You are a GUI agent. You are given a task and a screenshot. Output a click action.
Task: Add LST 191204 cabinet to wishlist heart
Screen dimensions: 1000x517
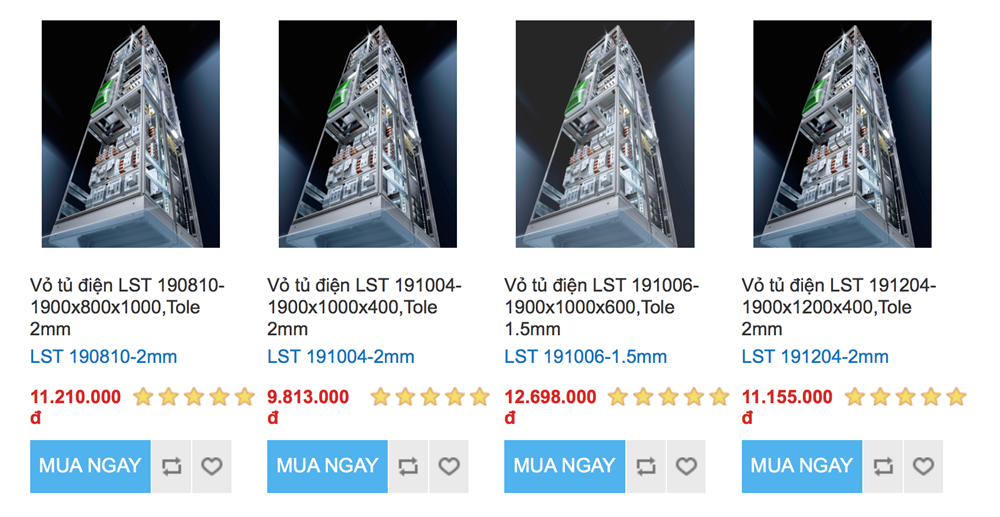923,466
